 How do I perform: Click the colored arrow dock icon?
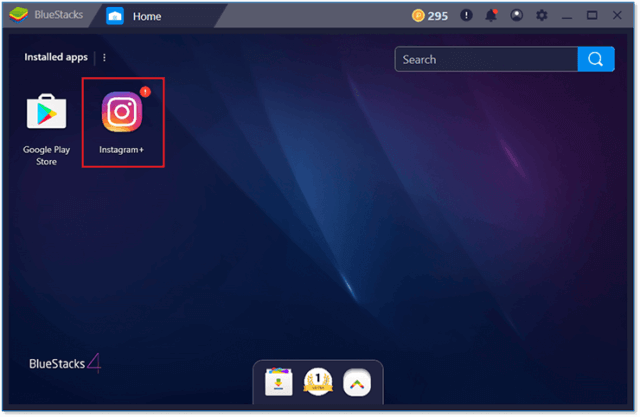pyautogui.click(x=357, y=383)
